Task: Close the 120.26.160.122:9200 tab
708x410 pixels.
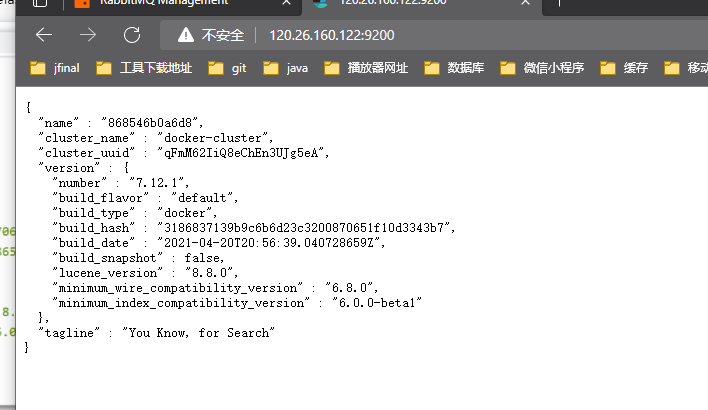Action: coord(525,3)
